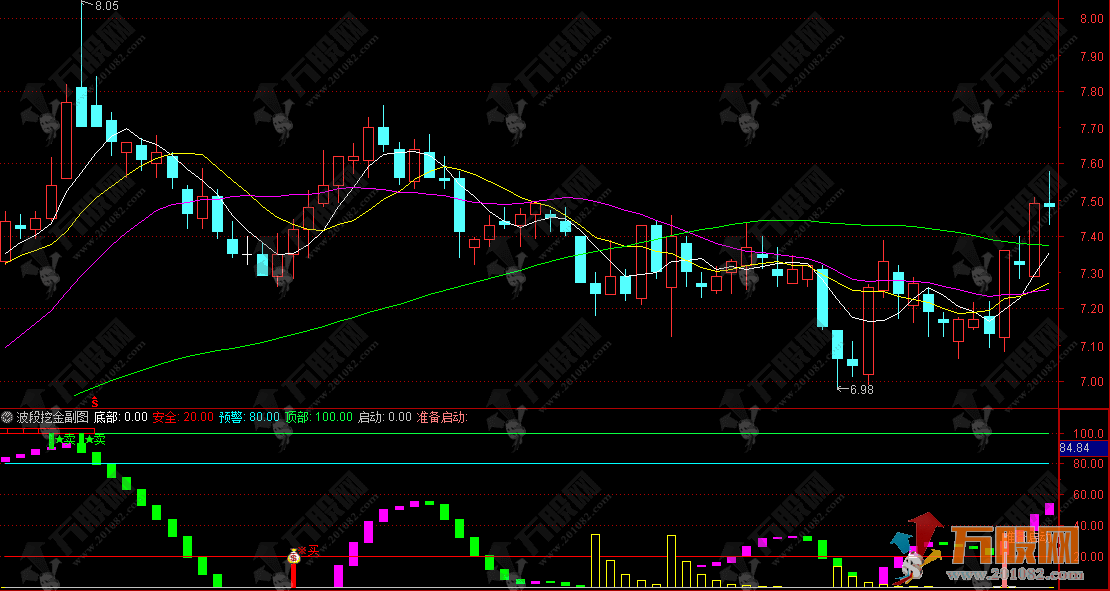Screen dimensions: 1110x591
Task: Click the 7.30 price axis label
Action: click(x=1092, y=273)
